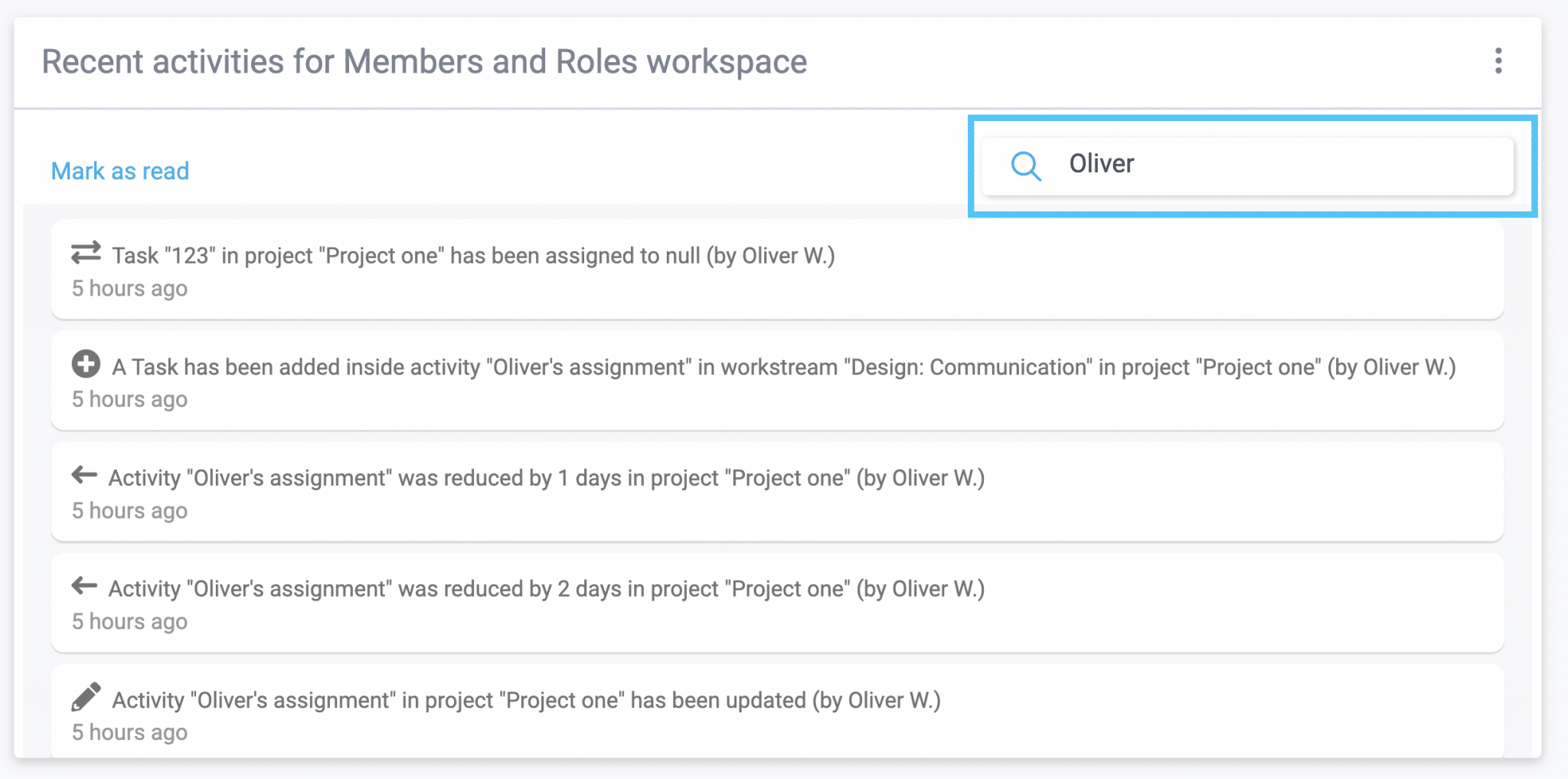The width and height of the screenshot is (1568, 779).
Task: Click 5 hours ago under Task "123" entry
Action: 129,289
